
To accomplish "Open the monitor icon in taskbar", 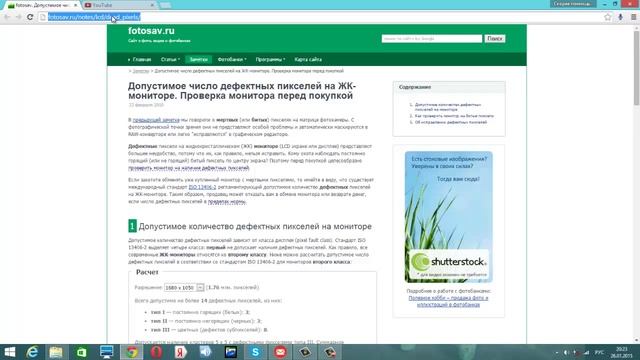I will pos(107,352).
